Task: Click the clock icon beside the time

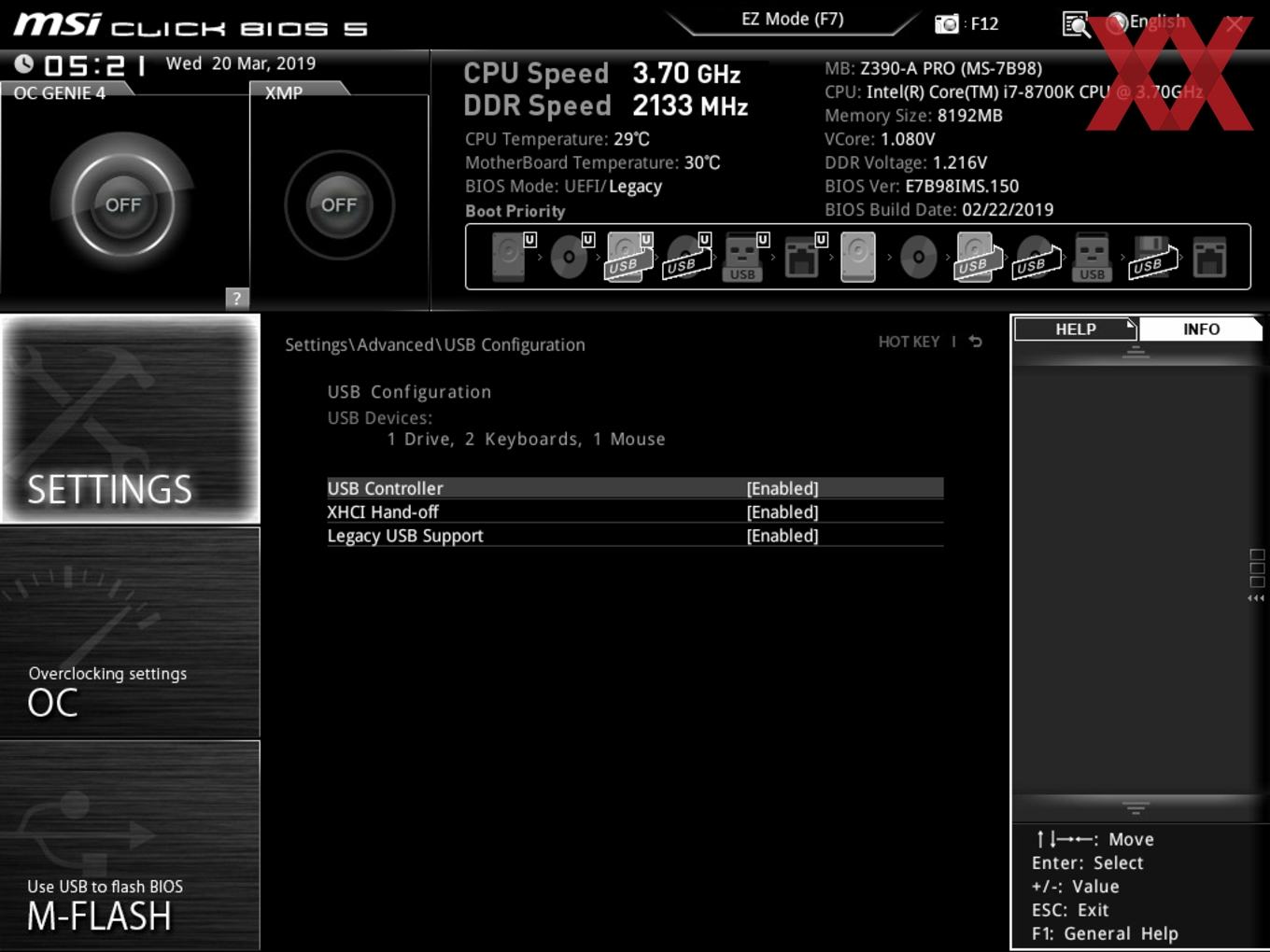Action: pos(24,63)
